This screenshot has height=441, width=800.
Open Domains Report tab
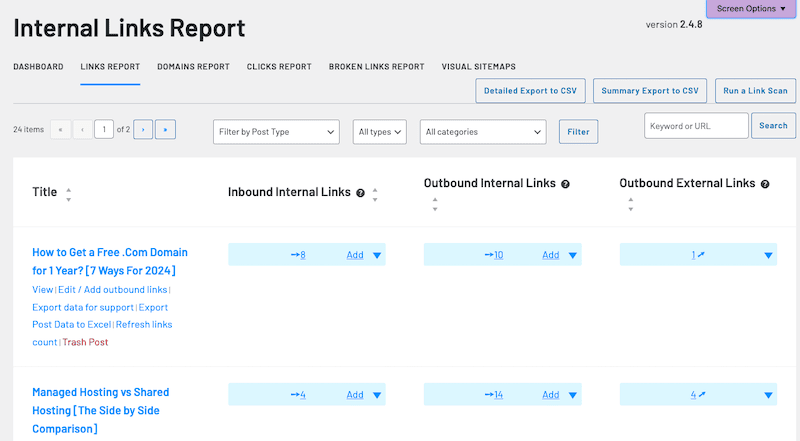click(x=193, y=67)
